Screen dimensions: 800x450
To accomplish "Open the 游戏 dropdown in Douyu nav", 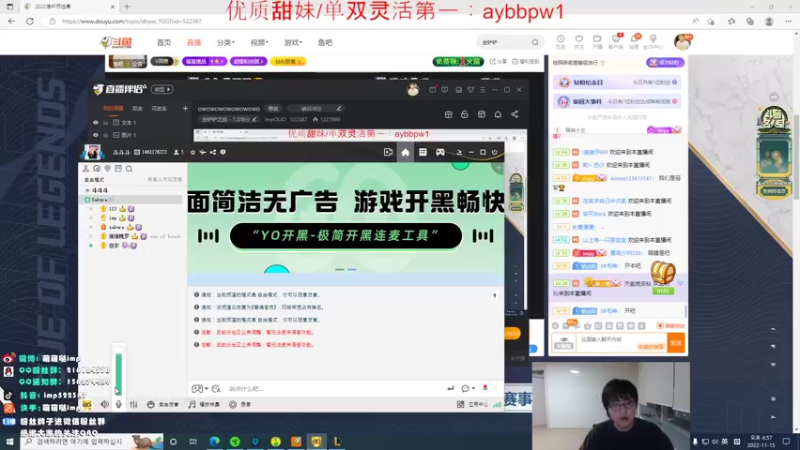I will (293, 42).
